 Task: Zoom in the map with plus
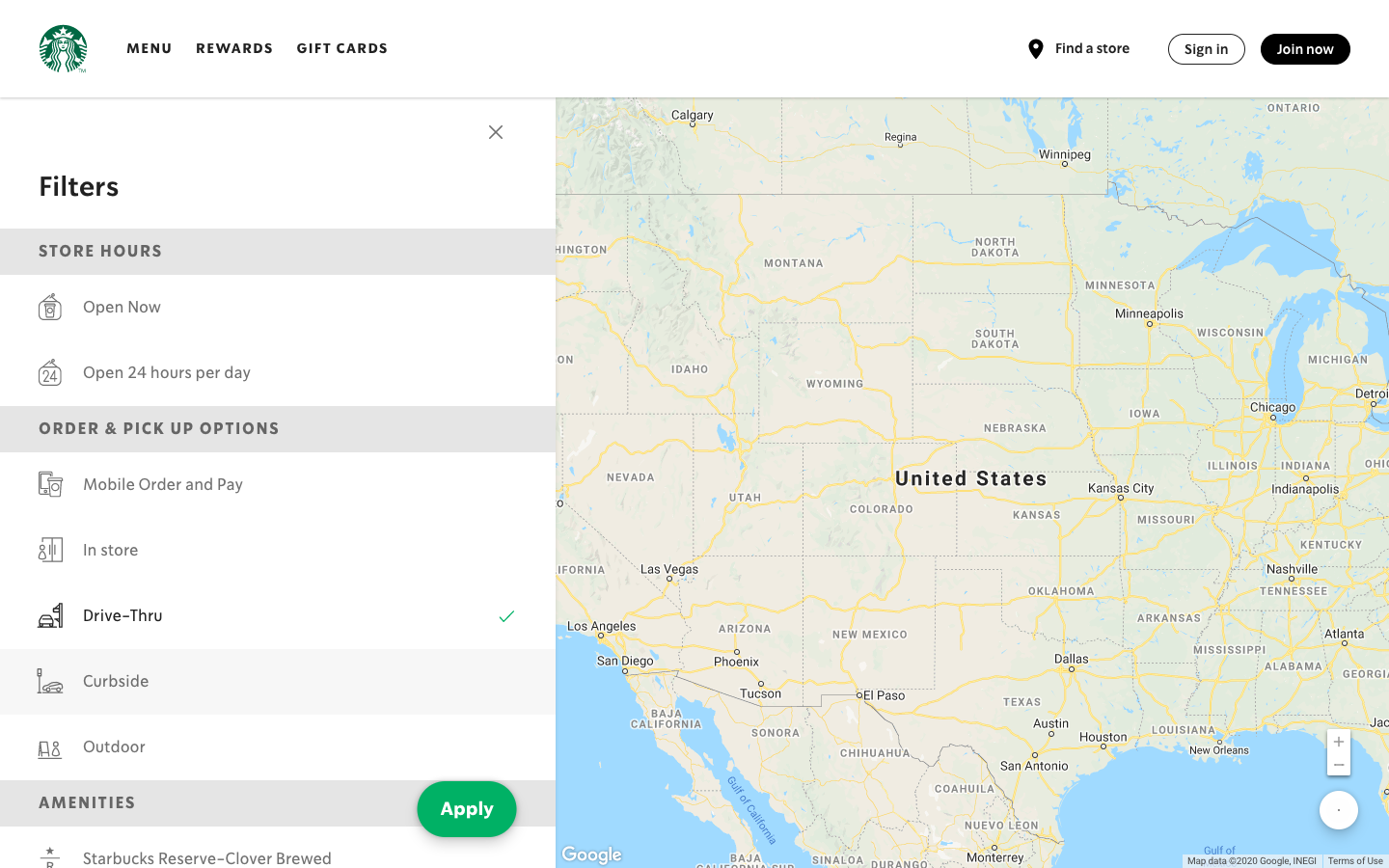(x=1339, y=742)
